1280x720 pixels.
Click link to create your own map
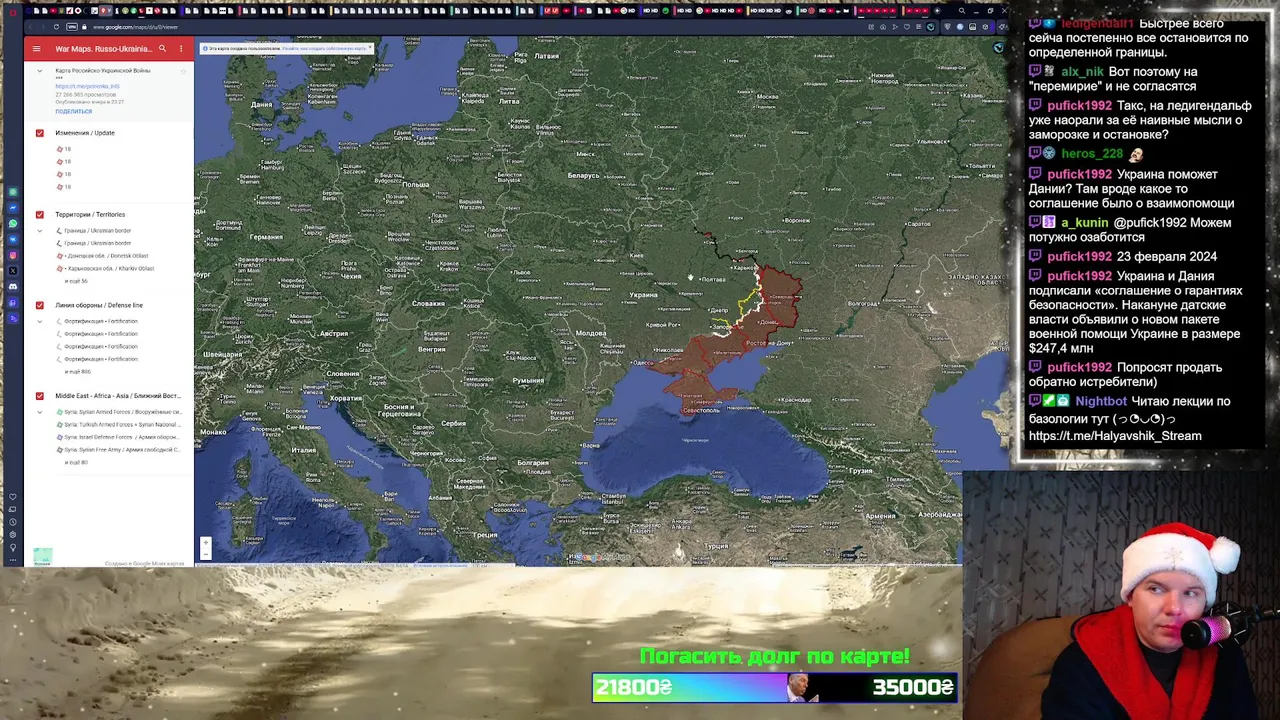click(x=326, y=48)
